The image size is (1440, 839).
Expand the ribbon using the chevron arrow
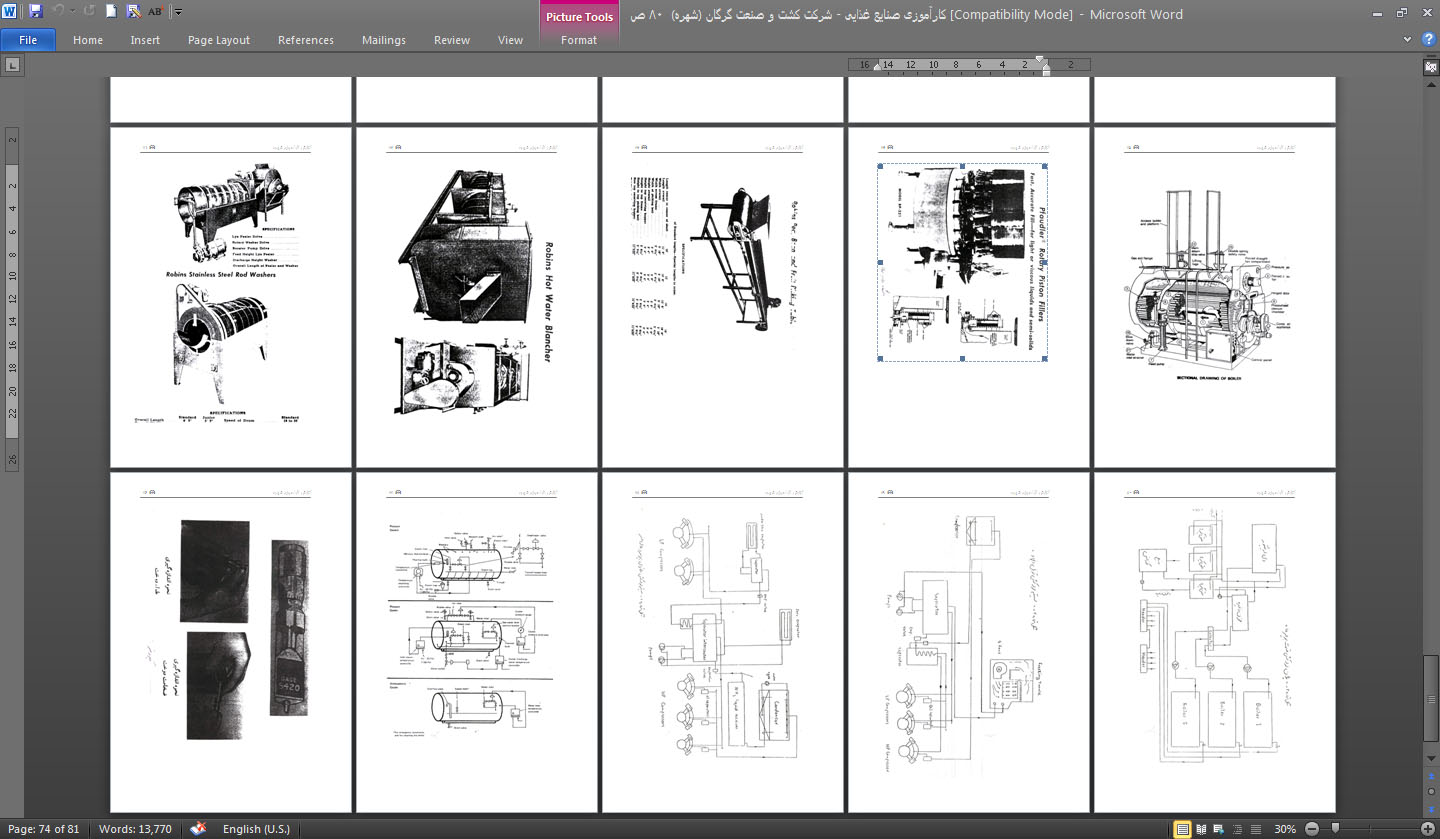pos(1408,40)
